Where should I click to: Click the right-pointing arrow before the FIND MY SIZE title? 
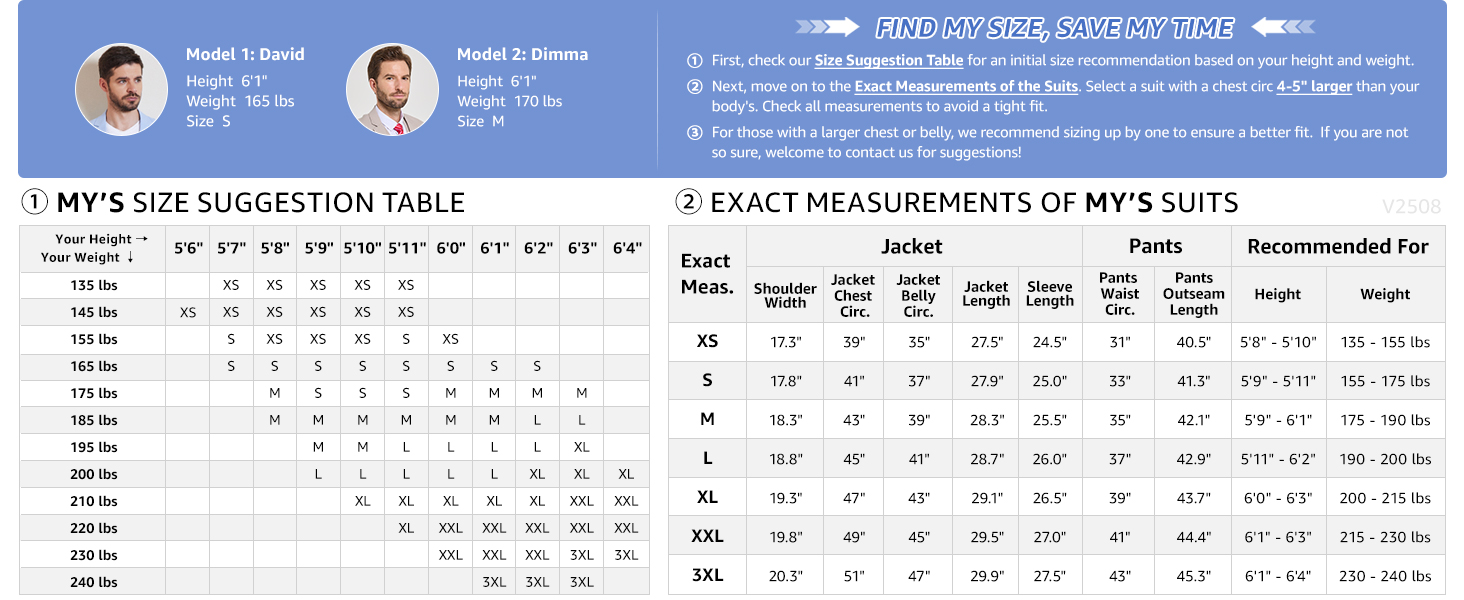coord(827,27)
